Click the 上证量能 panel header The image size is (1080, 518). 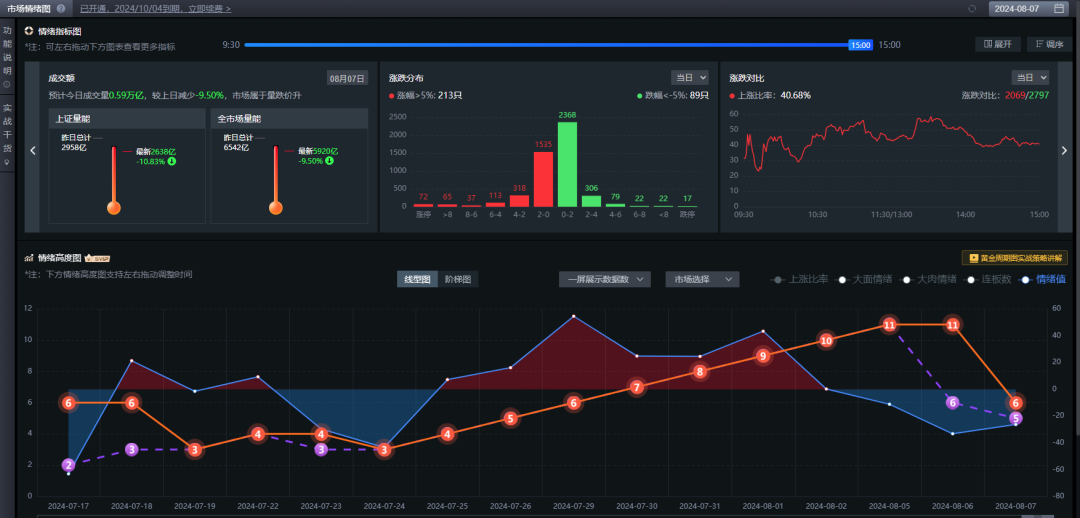click(127, 118)
